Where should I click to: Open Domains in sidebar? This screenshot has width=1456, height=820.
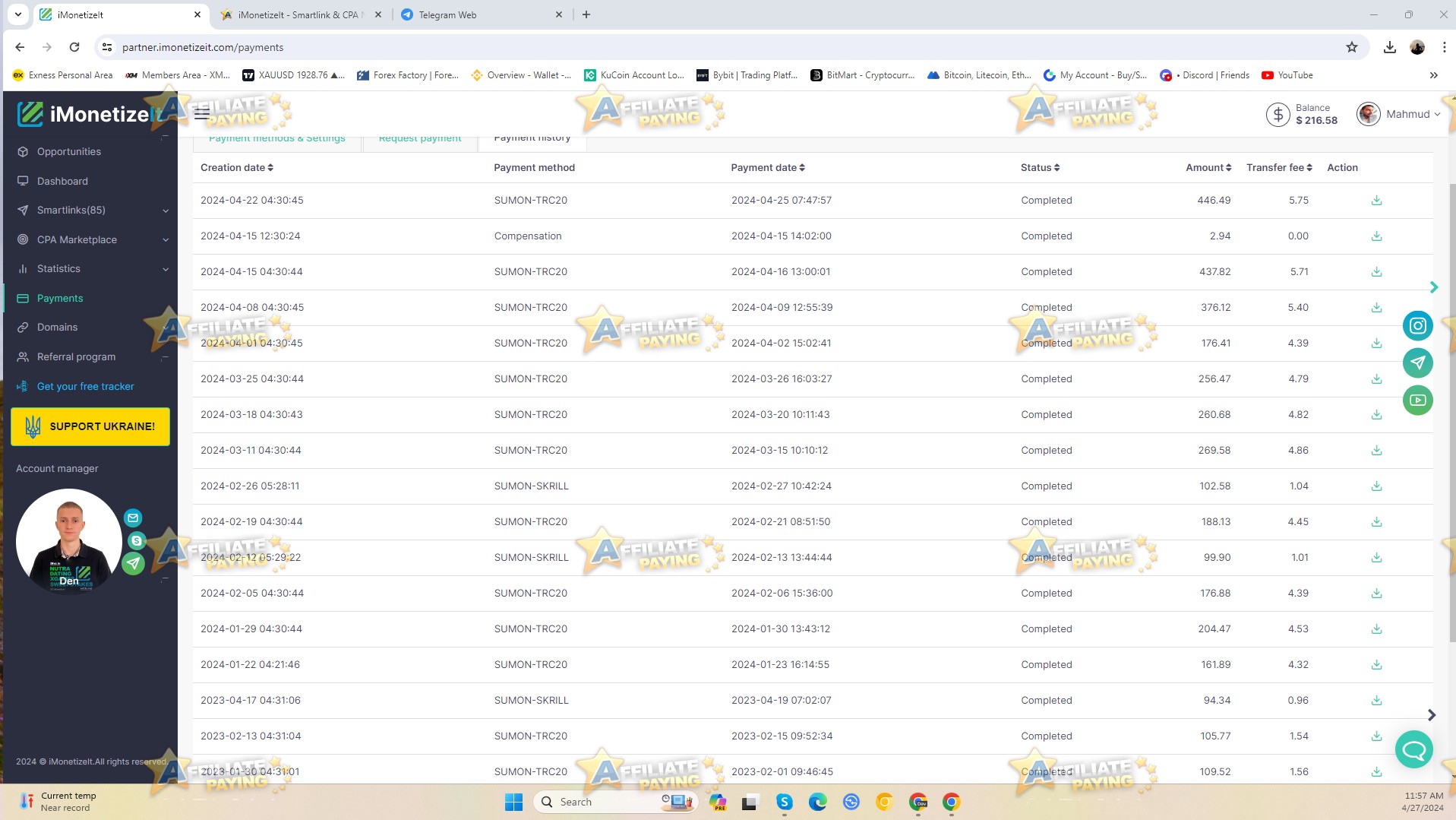point(57,328)
